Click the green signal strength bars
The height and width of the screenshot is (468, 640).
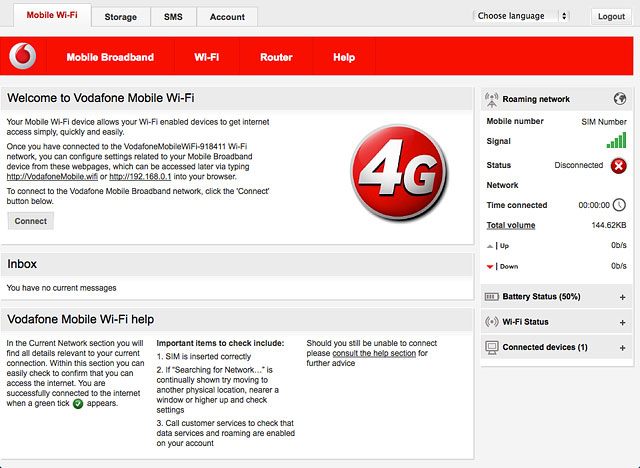[x=616, y=140]
